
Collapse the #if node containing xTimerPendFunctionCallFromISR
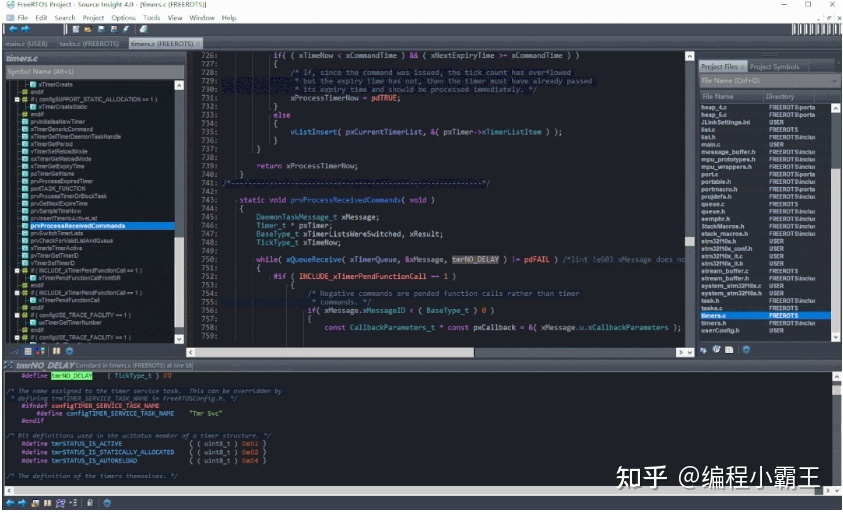point(17,270)
